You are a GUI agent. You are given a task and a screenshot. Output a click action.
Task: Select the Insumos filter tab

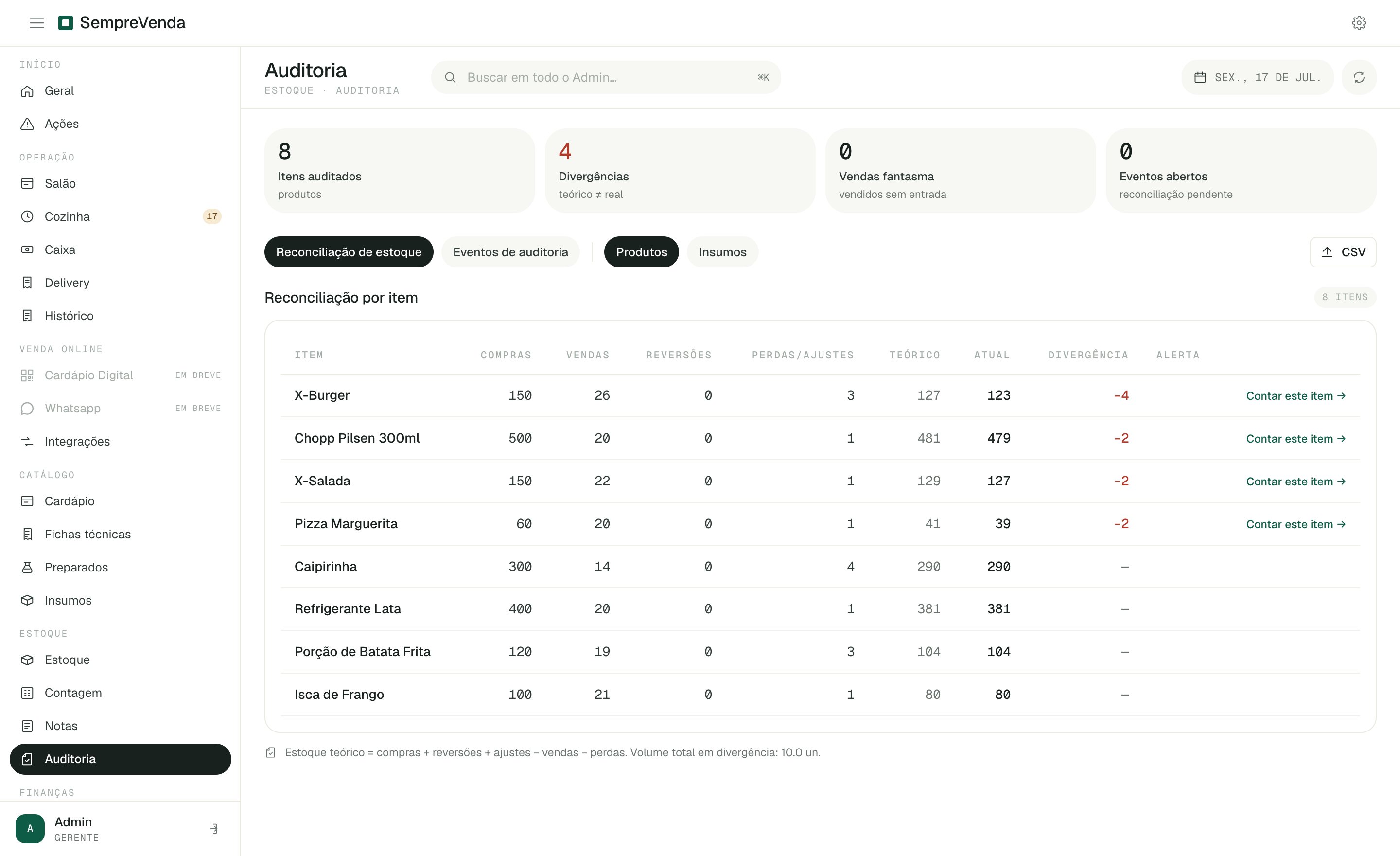[x=722, y=252]
